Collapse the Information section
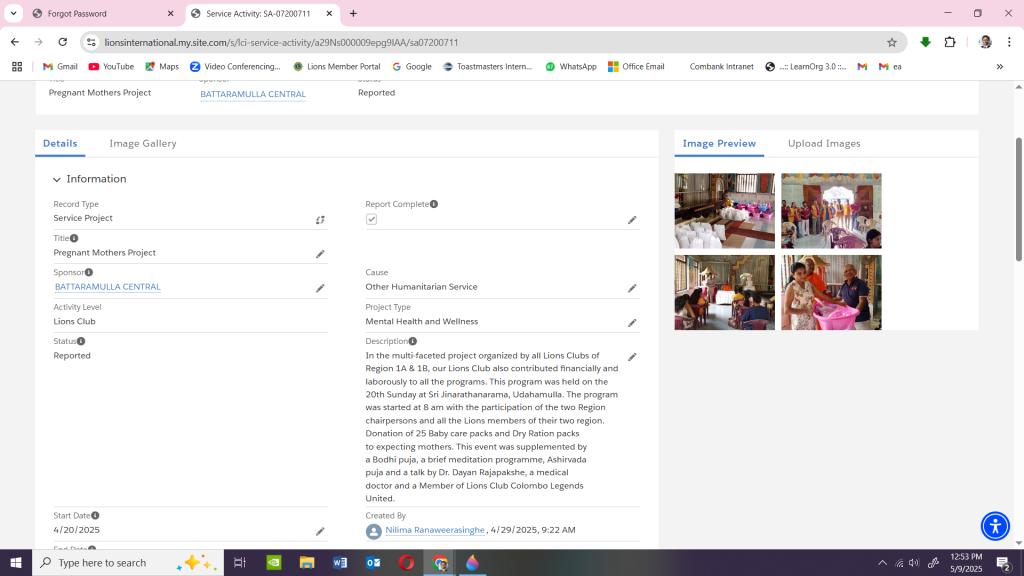 point(57,180)
